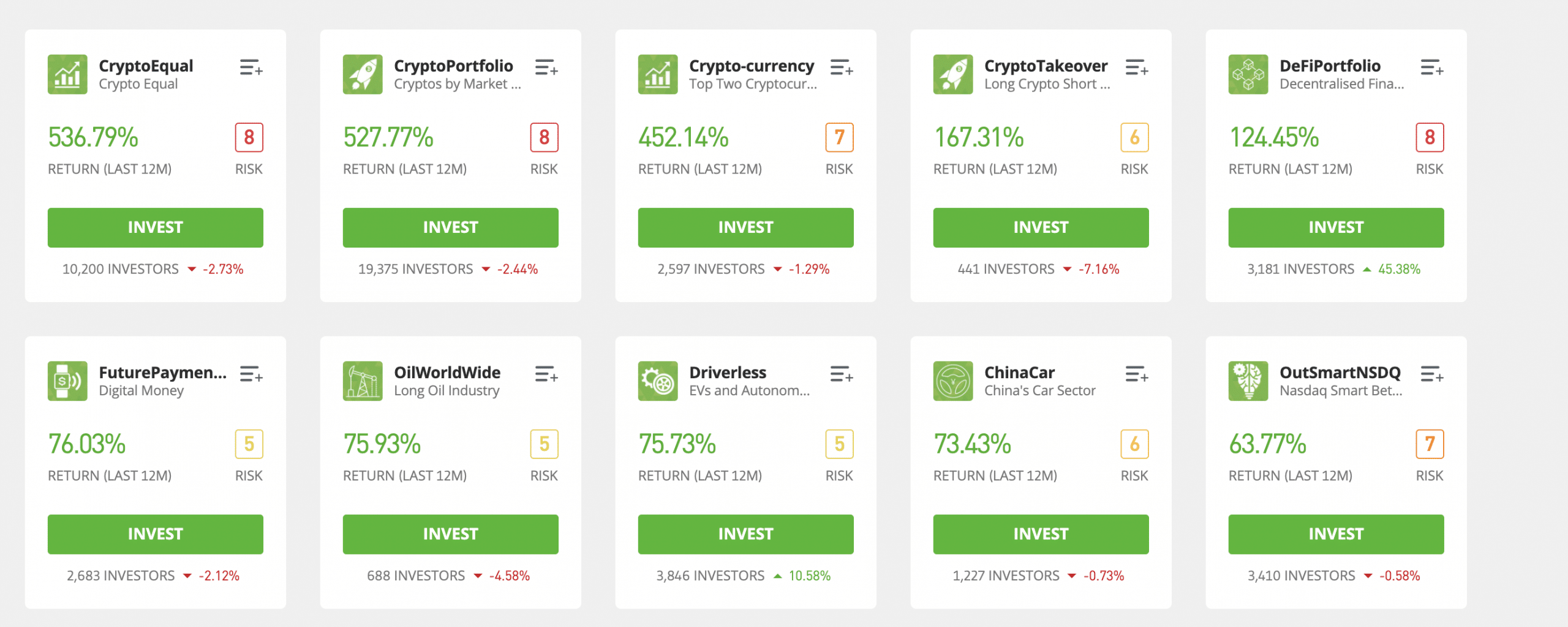Viewport: 1568px width, 627px height.
Task: Add CryptoPortfolio to watchlist icon
Action: pyautogui.click(x=546, y=67)
